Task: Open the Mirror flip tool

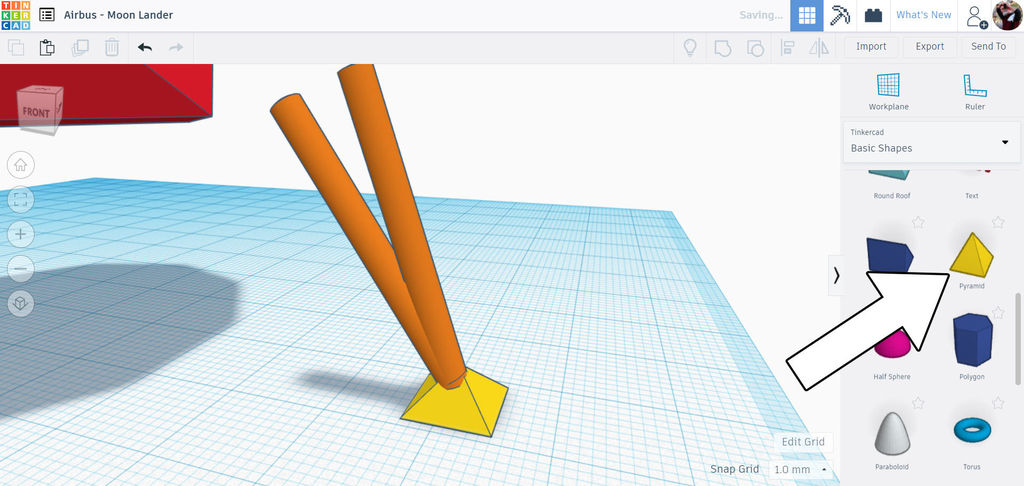Action: [x=819, y=47]
